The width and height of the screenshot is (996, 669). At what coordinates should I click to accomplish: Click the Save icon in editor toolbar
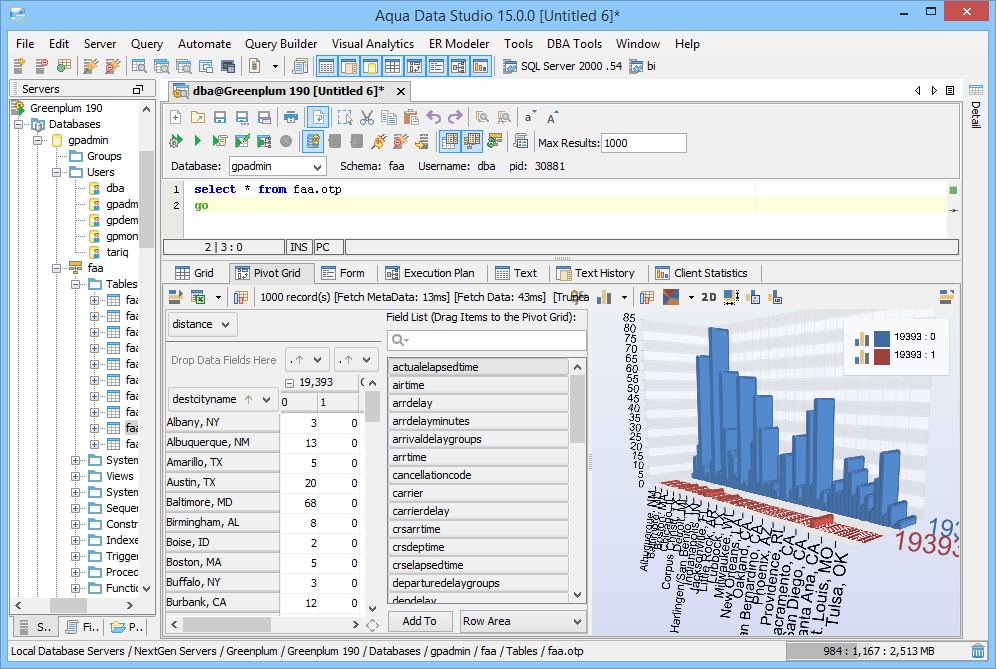(220, 118)
